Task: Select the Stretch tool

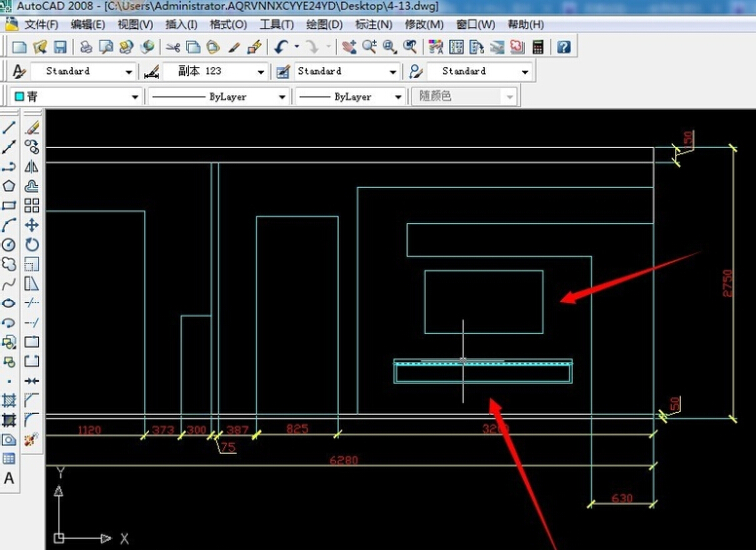Action: [32, 284]
